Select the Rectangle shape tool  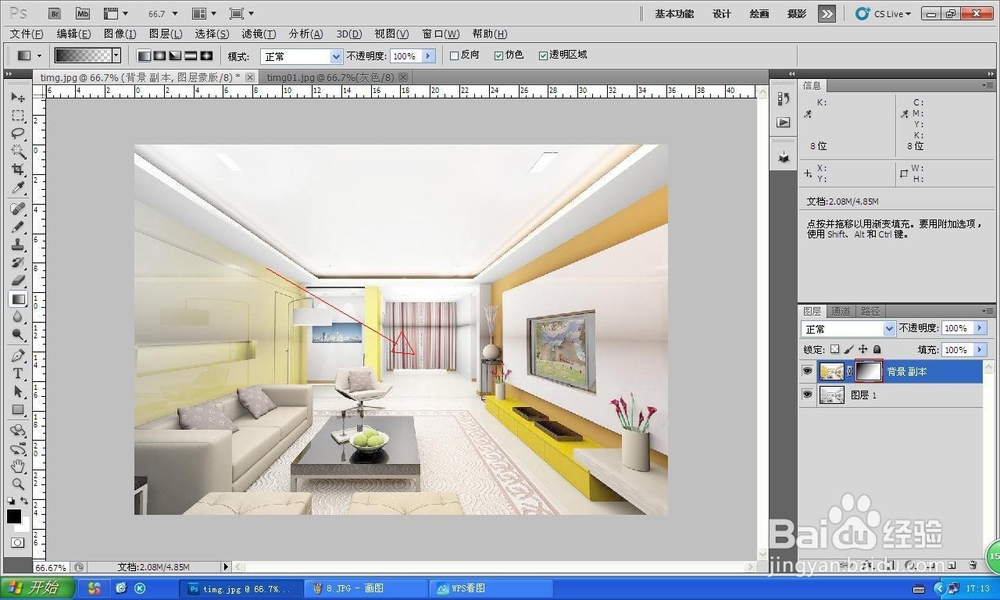[x=18, y=409]
